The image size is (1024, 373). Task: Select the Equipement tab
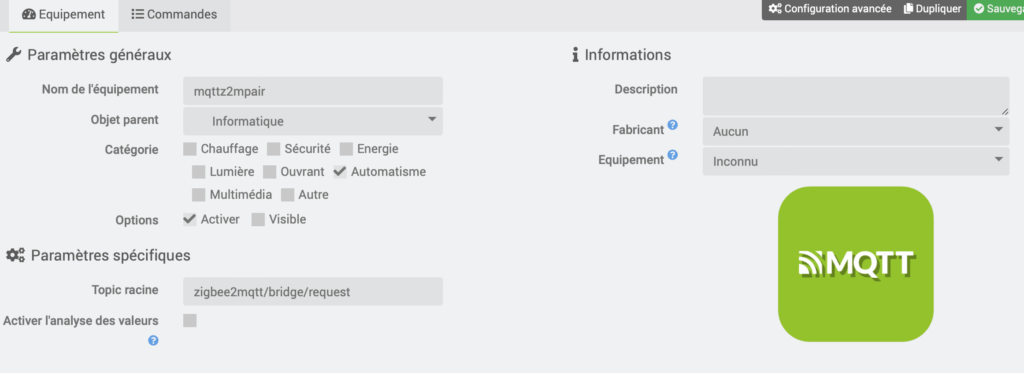[64, 14]
